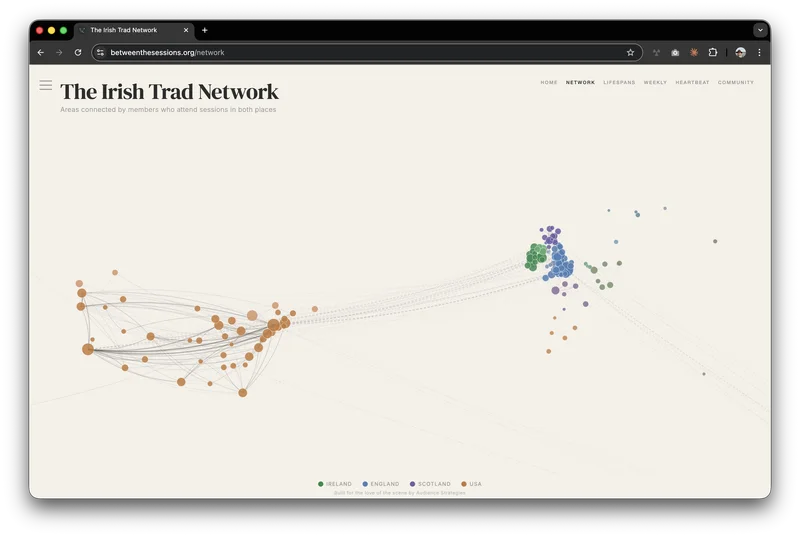Go to the Home page
This screenshot has width=800, height=537.
[x=549, y=82]
